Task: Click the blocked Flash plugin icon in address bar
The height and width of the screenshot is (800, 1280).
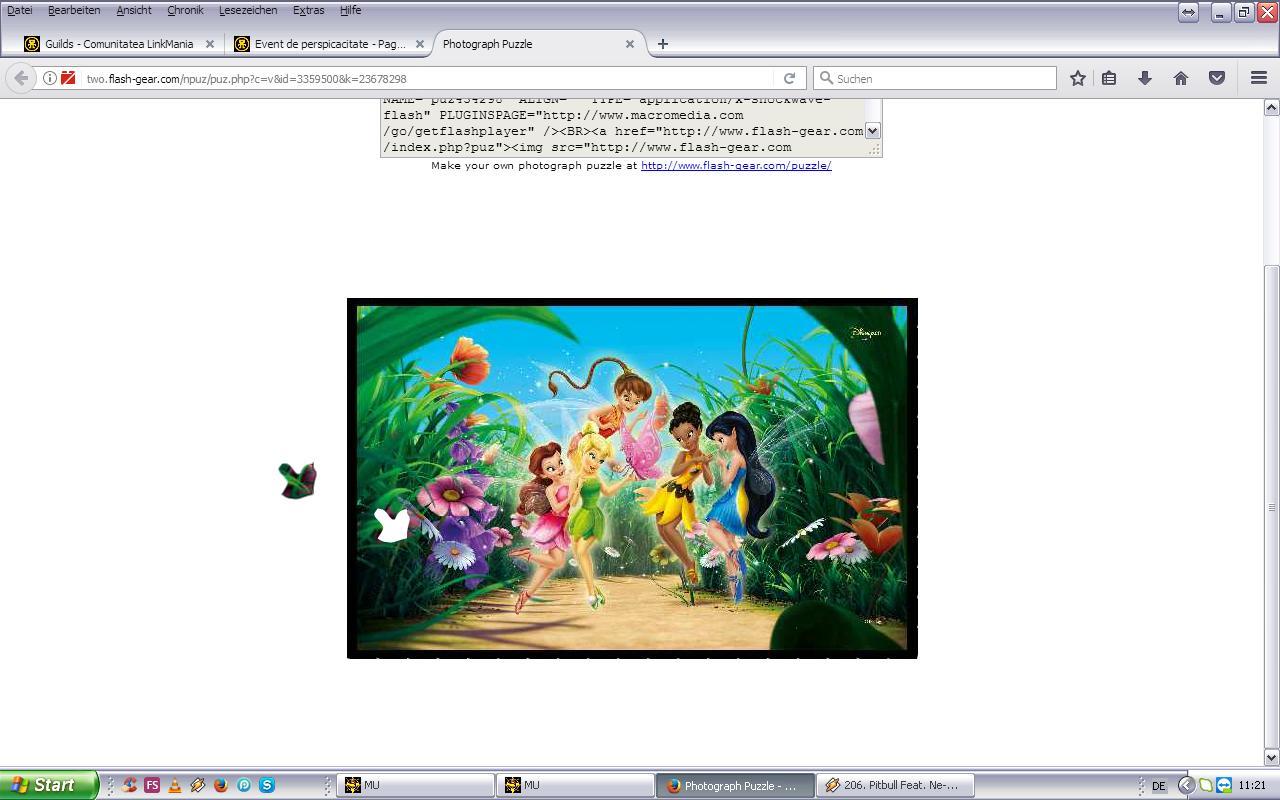Action: click(68, 78)
